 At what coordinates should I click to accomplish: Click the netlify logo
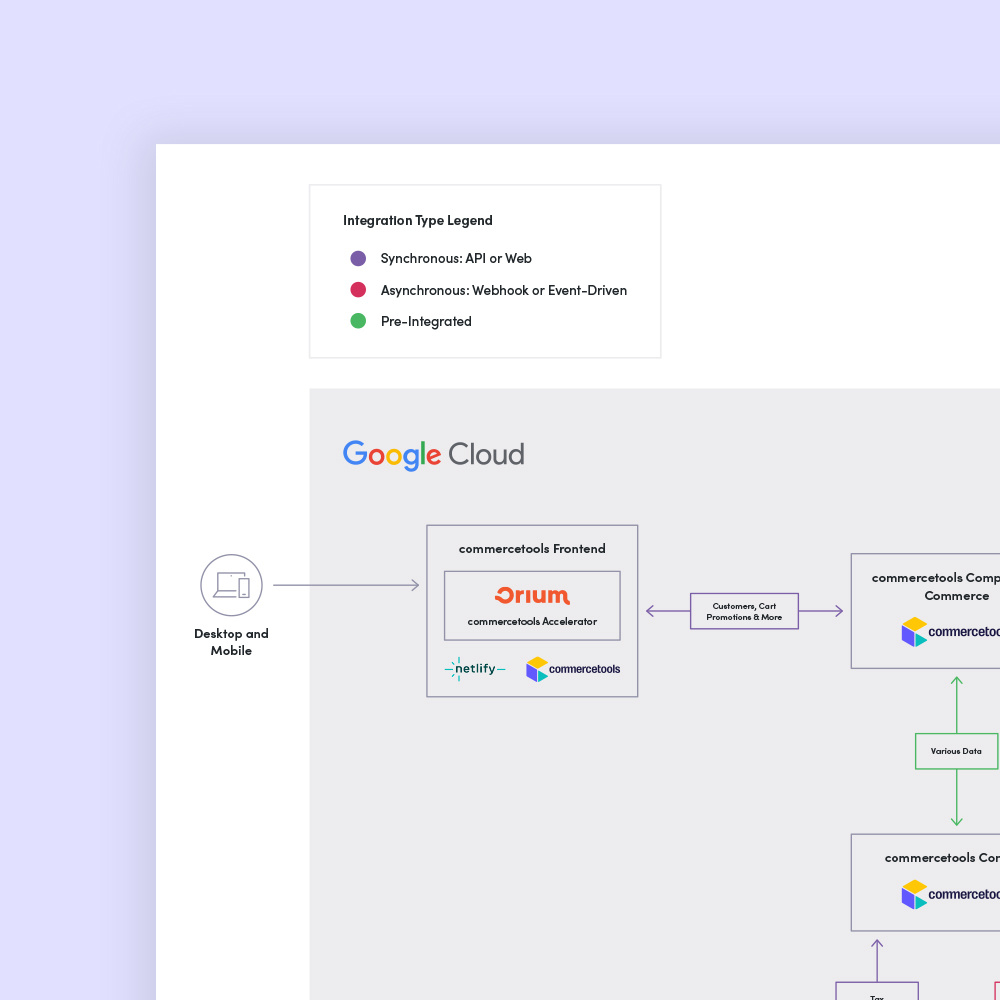(475, 669)
